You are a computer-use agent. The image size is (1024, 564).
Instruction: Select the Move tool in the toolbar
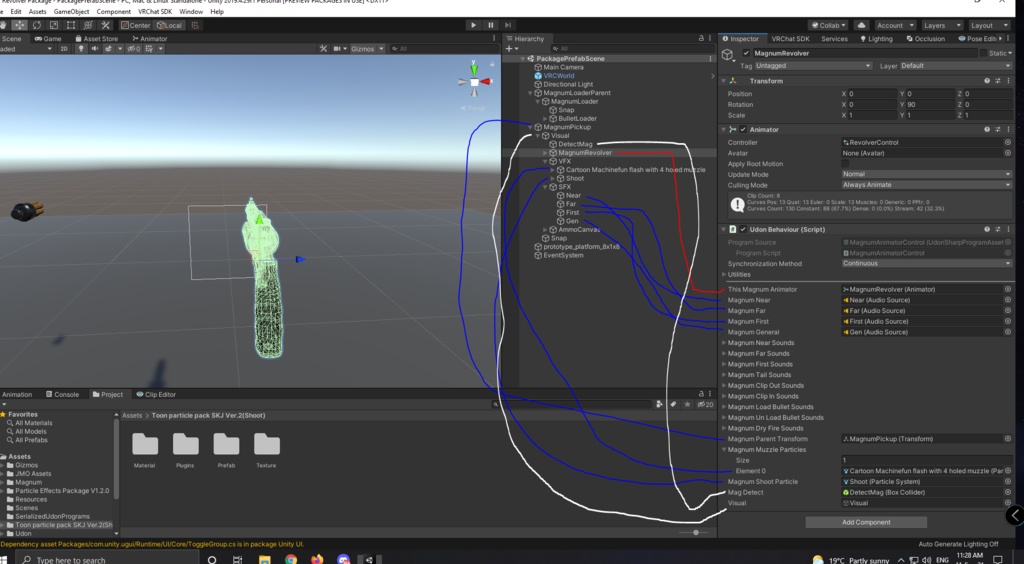(20, 25)
